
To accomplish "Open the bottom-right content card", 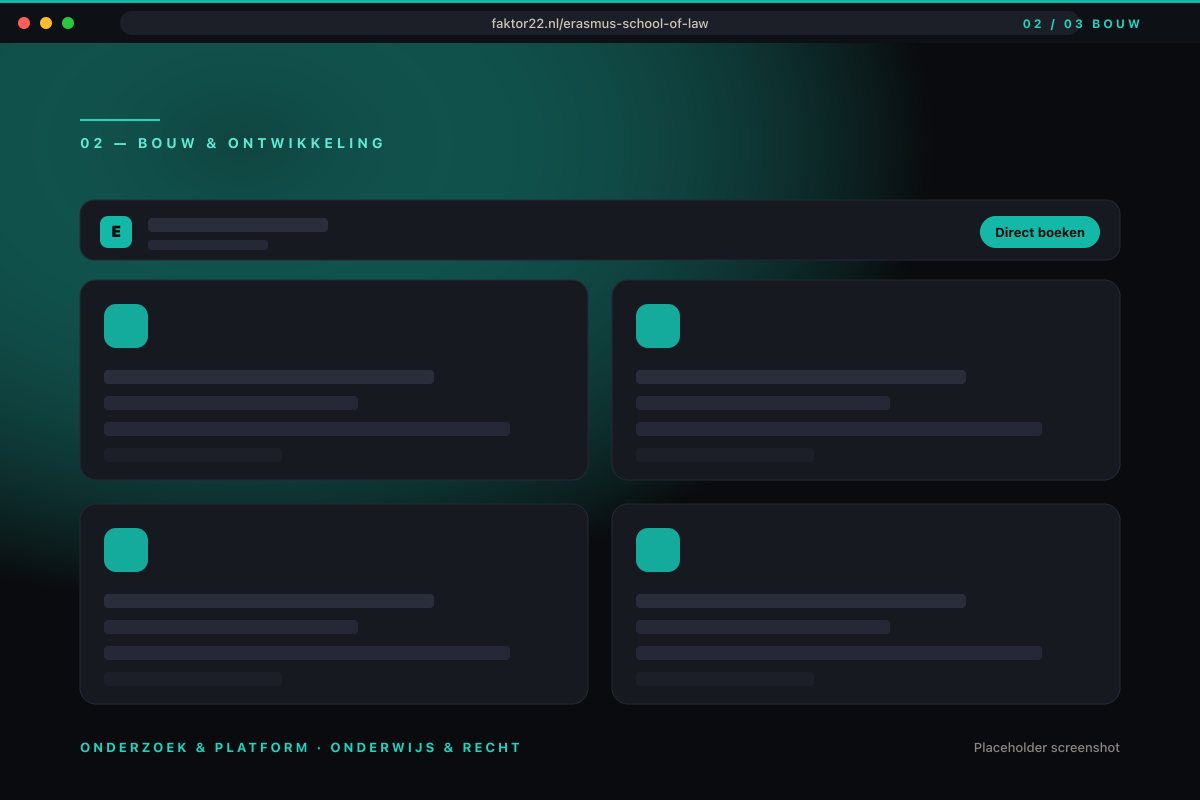I will coord(866,604).
